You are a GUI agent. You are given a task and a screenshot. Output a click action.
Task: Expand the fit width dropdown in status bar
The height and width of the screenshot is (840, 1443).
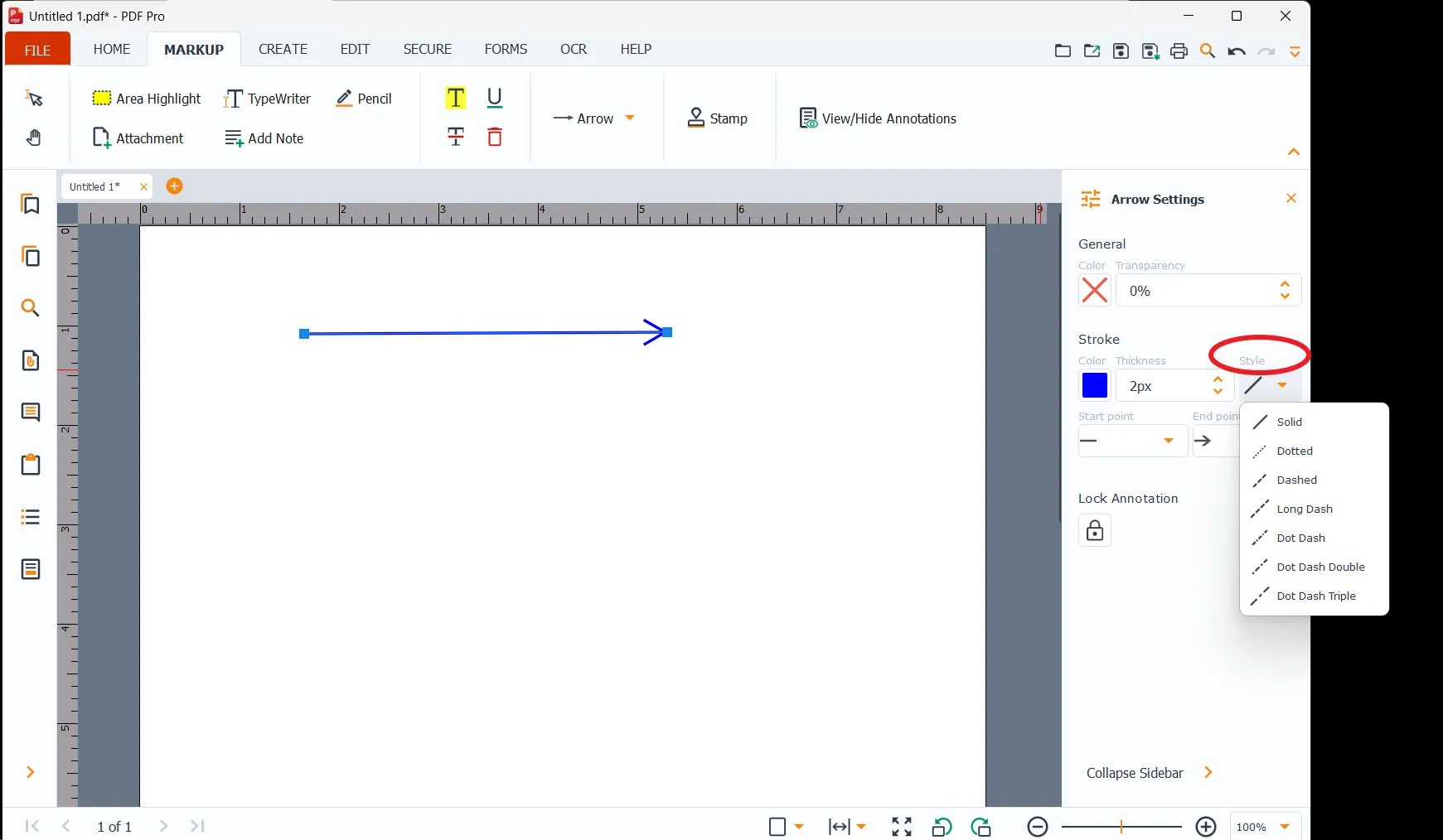[x=861, y=827]
